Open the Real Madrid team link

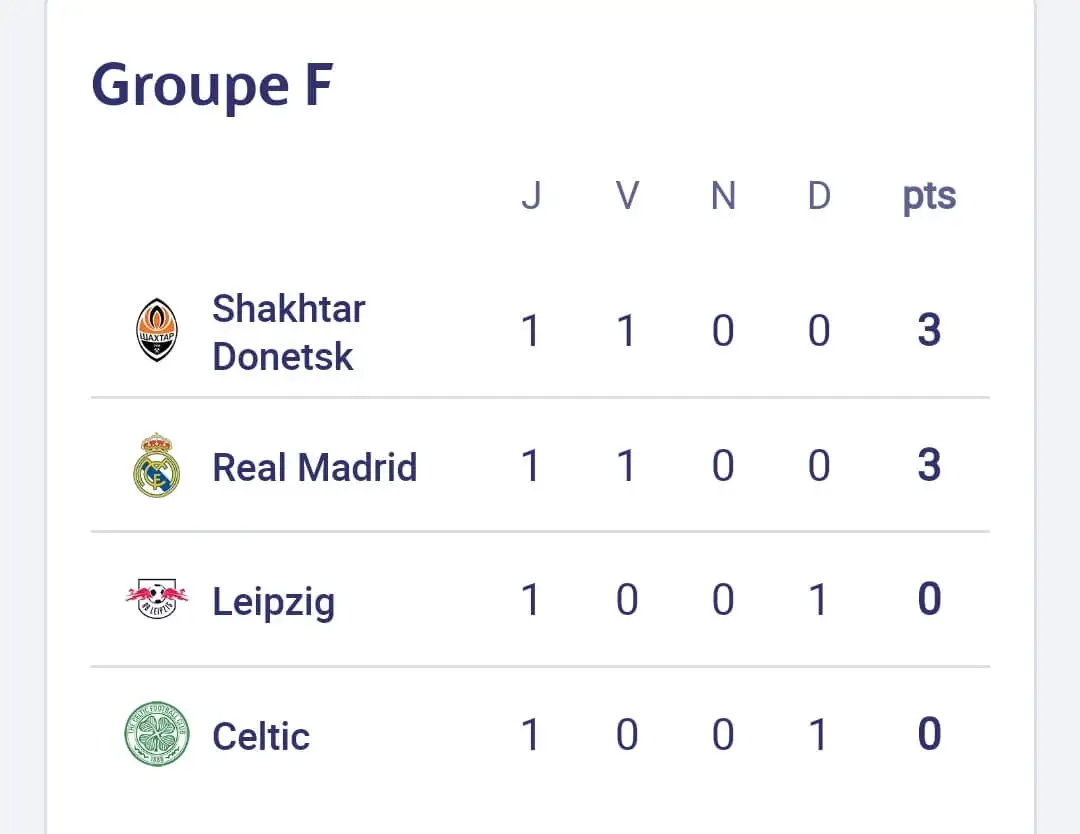(x=314, y=467)
